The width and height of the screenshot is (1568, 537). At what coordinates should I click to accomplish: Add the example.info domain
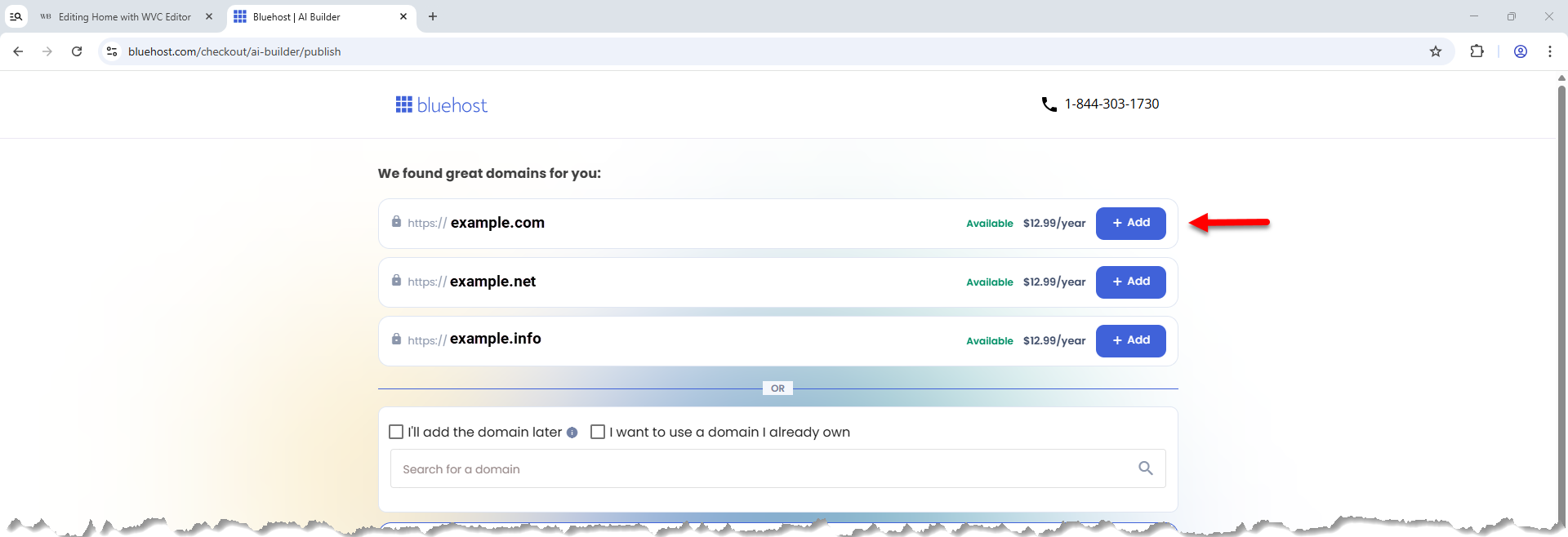1130,340
